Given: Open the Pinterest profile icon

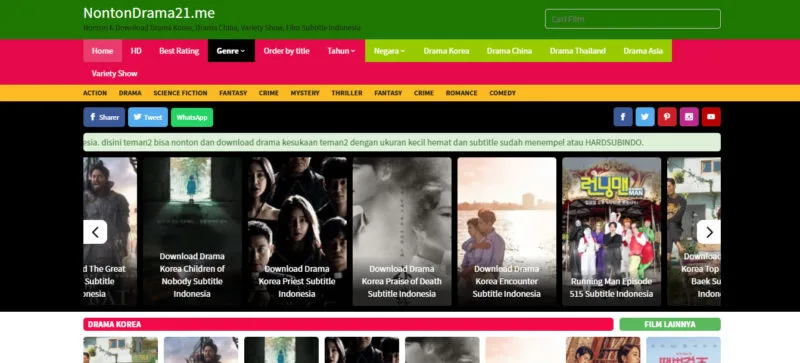Looking at the screenshot, I should (667, 117).
